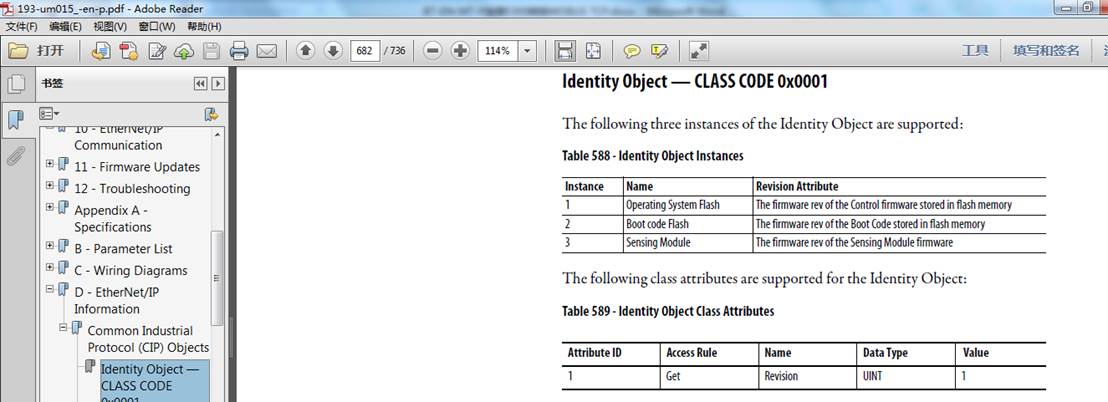Add a sticky note comment
The width and height of the screenshot is (1108, 402).
tap(632, 51)
